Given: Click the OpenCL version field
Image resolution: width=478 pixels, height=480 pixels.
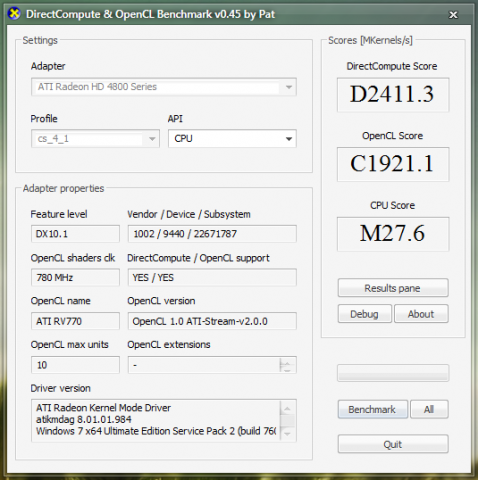Looking at the screenshot, I should [x=212, y=321].
